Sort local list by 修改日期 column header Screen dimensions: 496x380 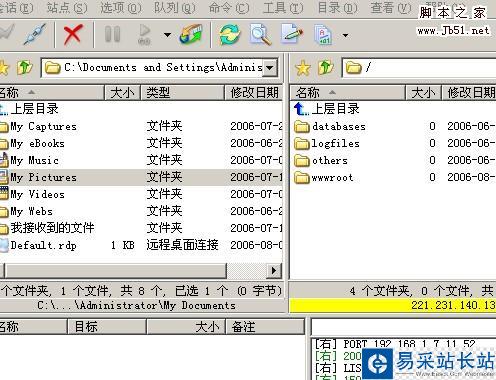click(254, 92)
